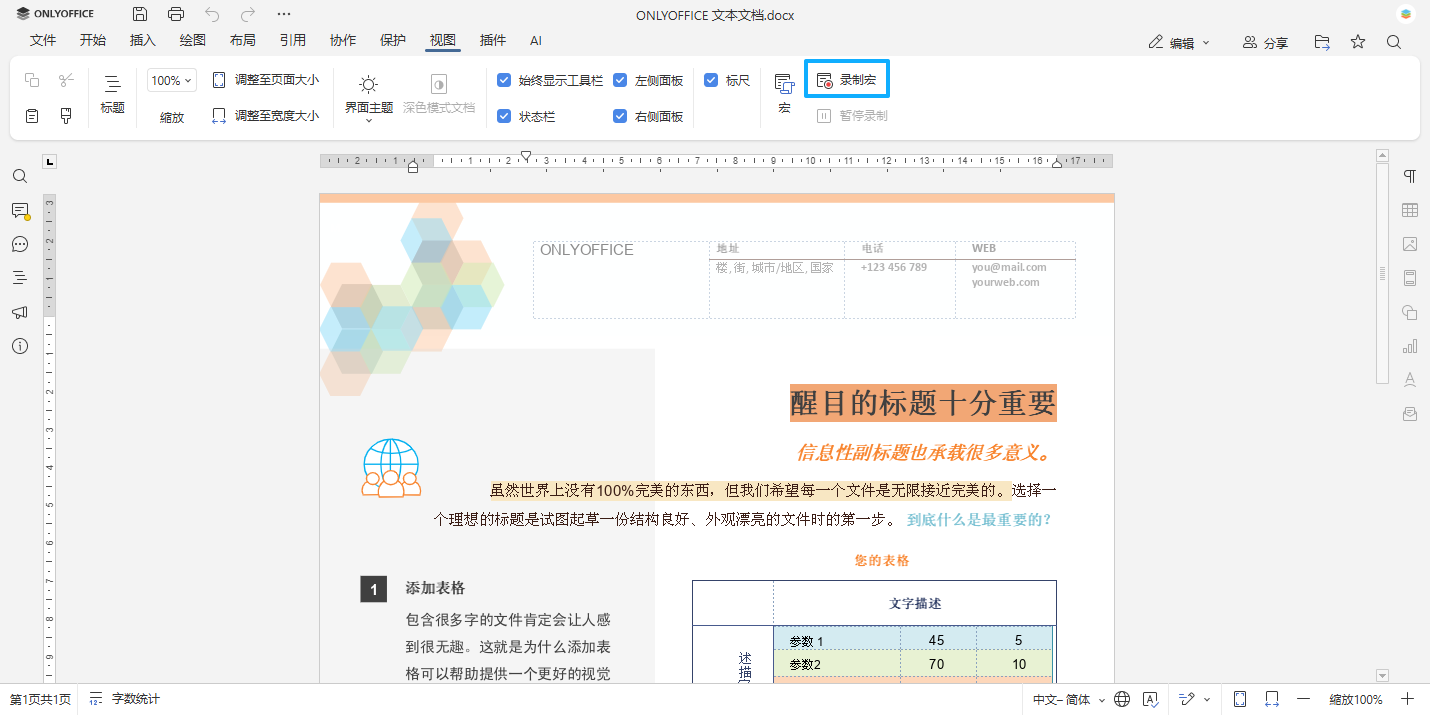Viewport: 1430px width, 715px height.
Task: Open the Comments panel in the left sidebar
Action: 20,211
